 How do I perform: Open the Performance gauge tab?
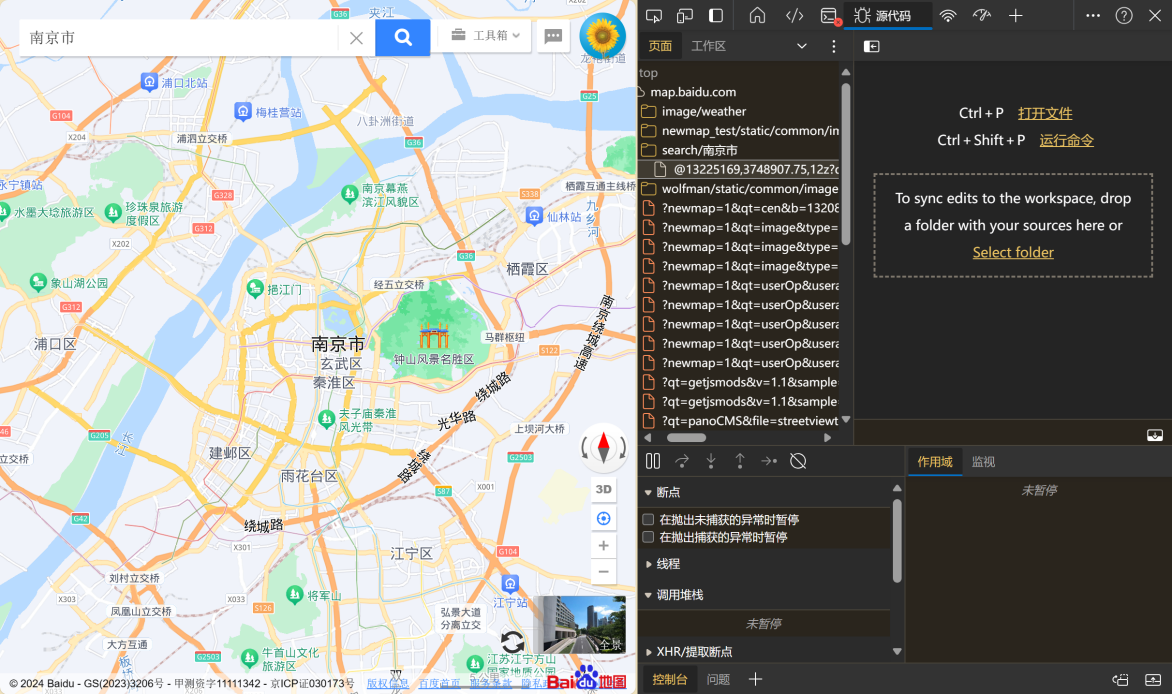(981, 16)
